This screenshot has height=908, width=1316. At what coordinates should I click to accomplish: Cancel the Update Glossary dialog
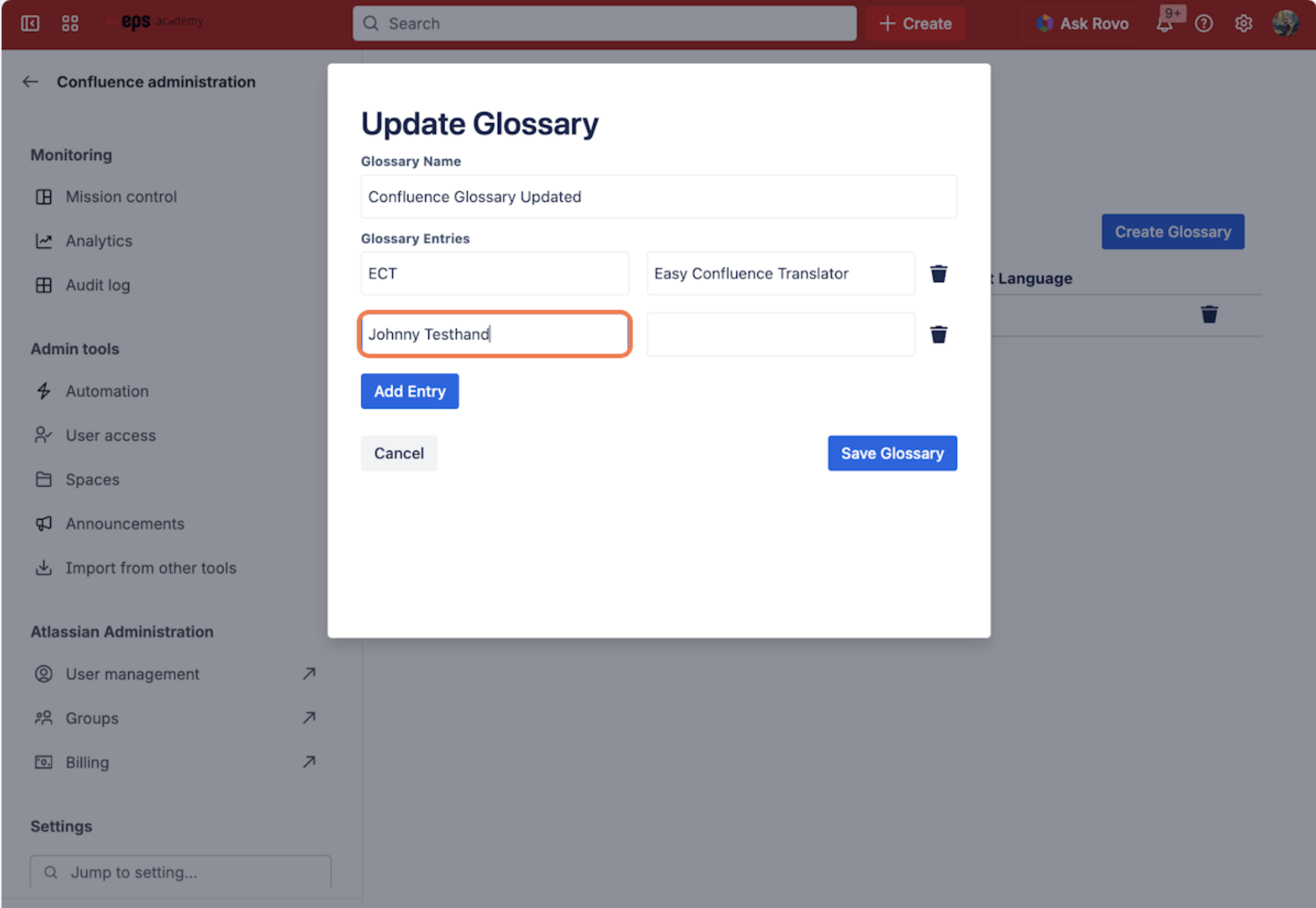tap(399, 453)
